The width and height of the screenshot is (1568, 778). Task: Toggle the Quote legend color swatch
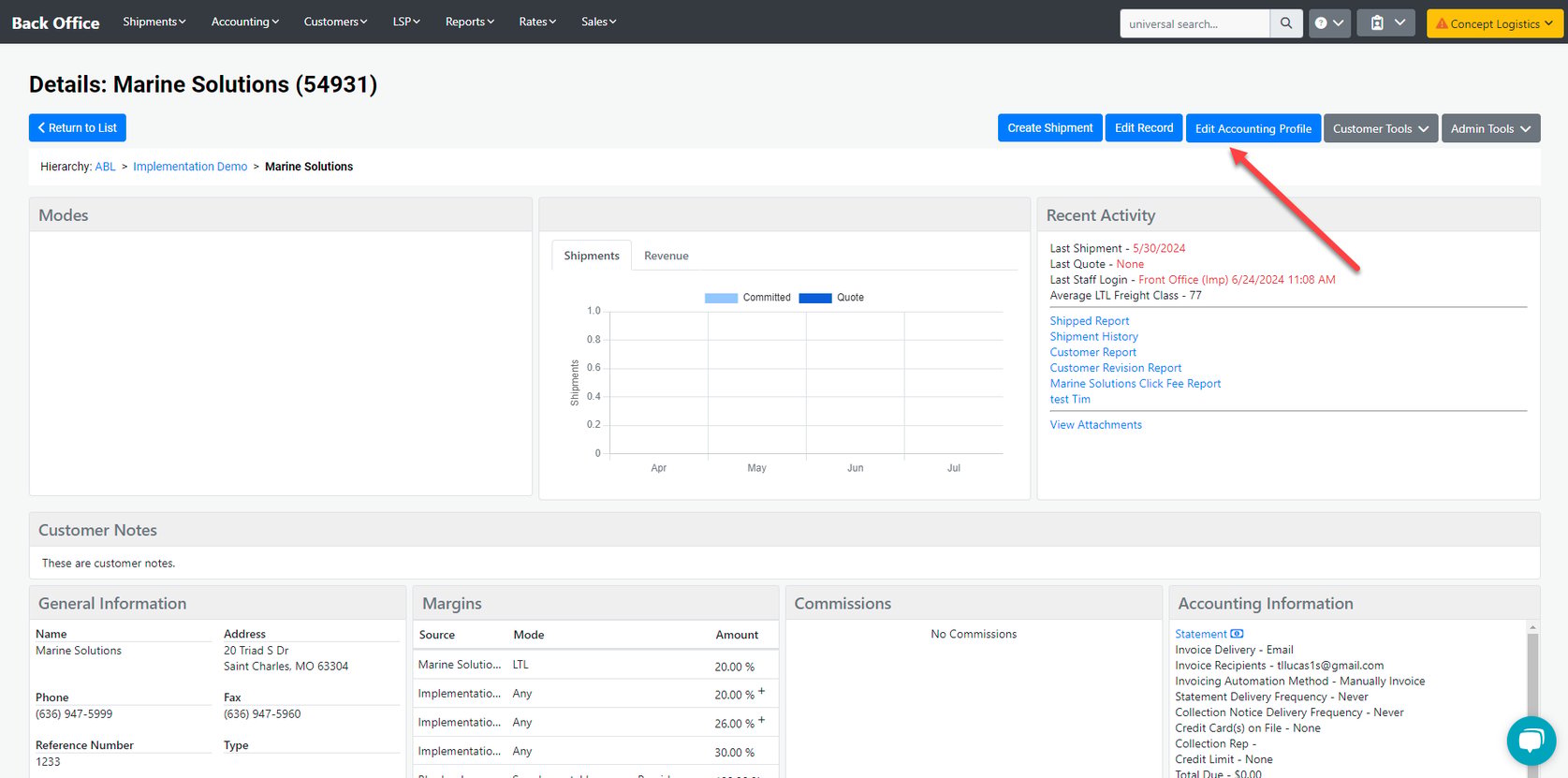pos(814,298)
